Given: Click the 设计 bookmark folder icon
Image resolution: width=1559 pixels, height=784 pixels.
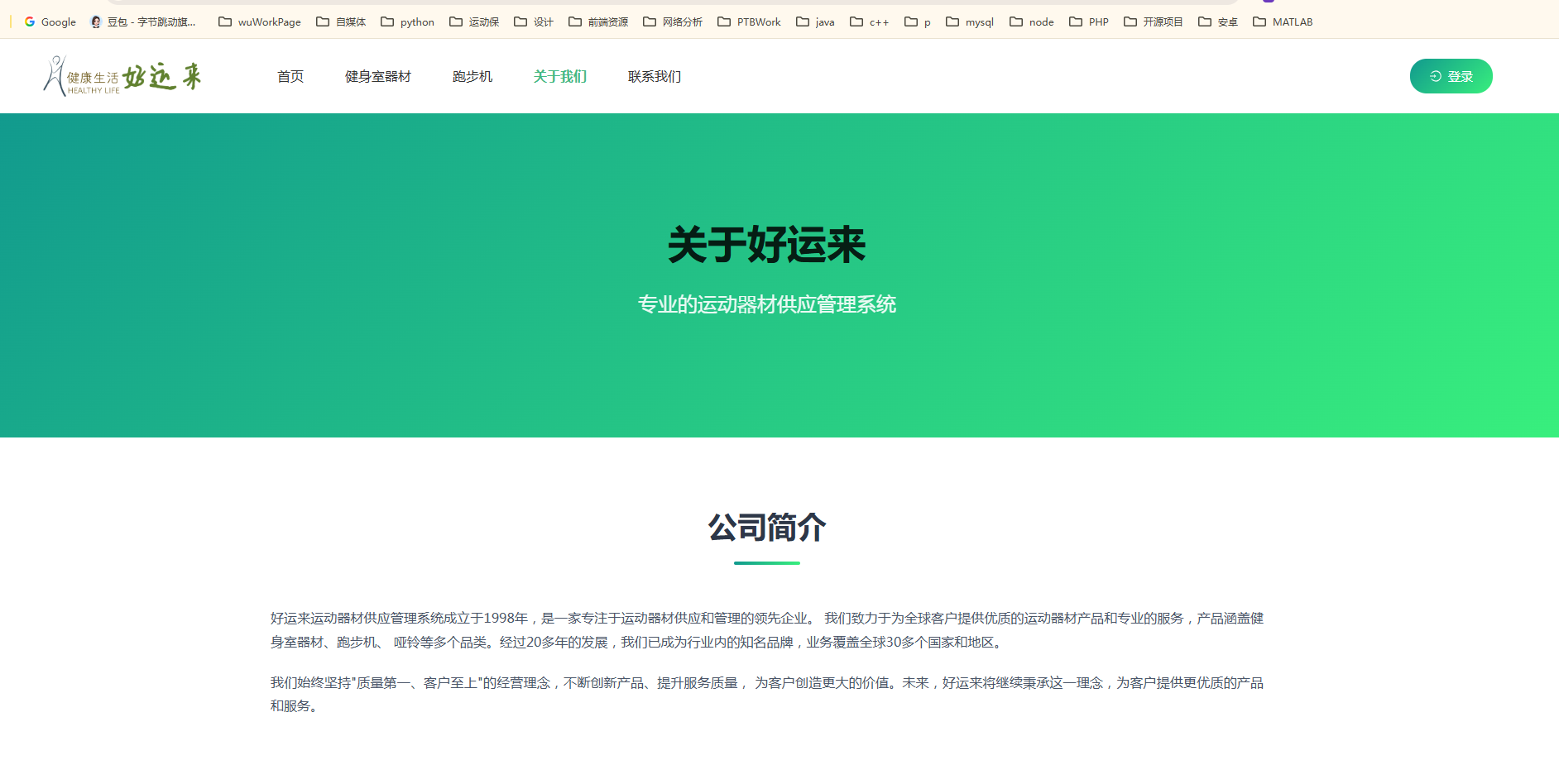Looking at the screenshot, I should pos(519,22).
